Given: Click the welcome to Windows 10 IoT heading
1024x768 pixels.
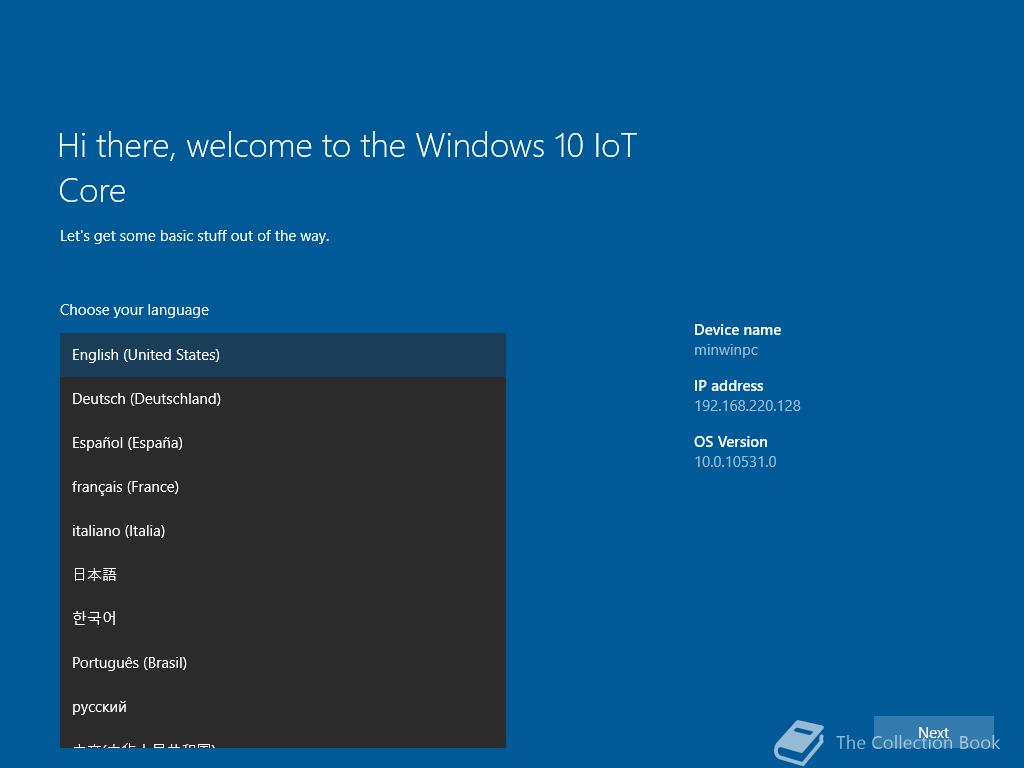Looking at the screenshot, I should [347, 168].
